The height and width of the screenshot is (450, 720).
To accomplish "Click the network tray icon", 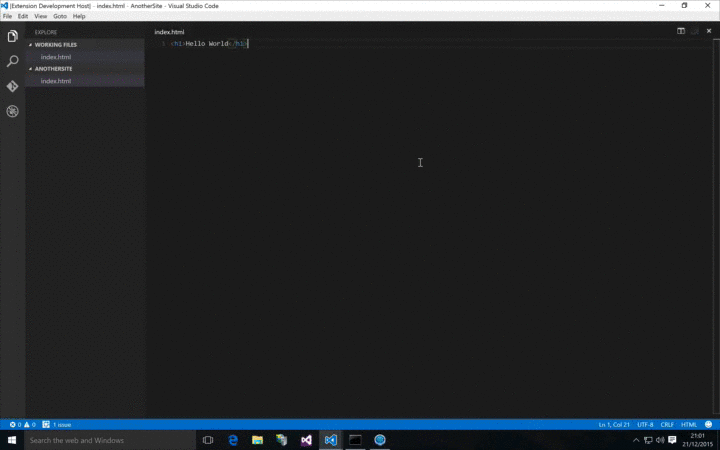I will point(648,440).
